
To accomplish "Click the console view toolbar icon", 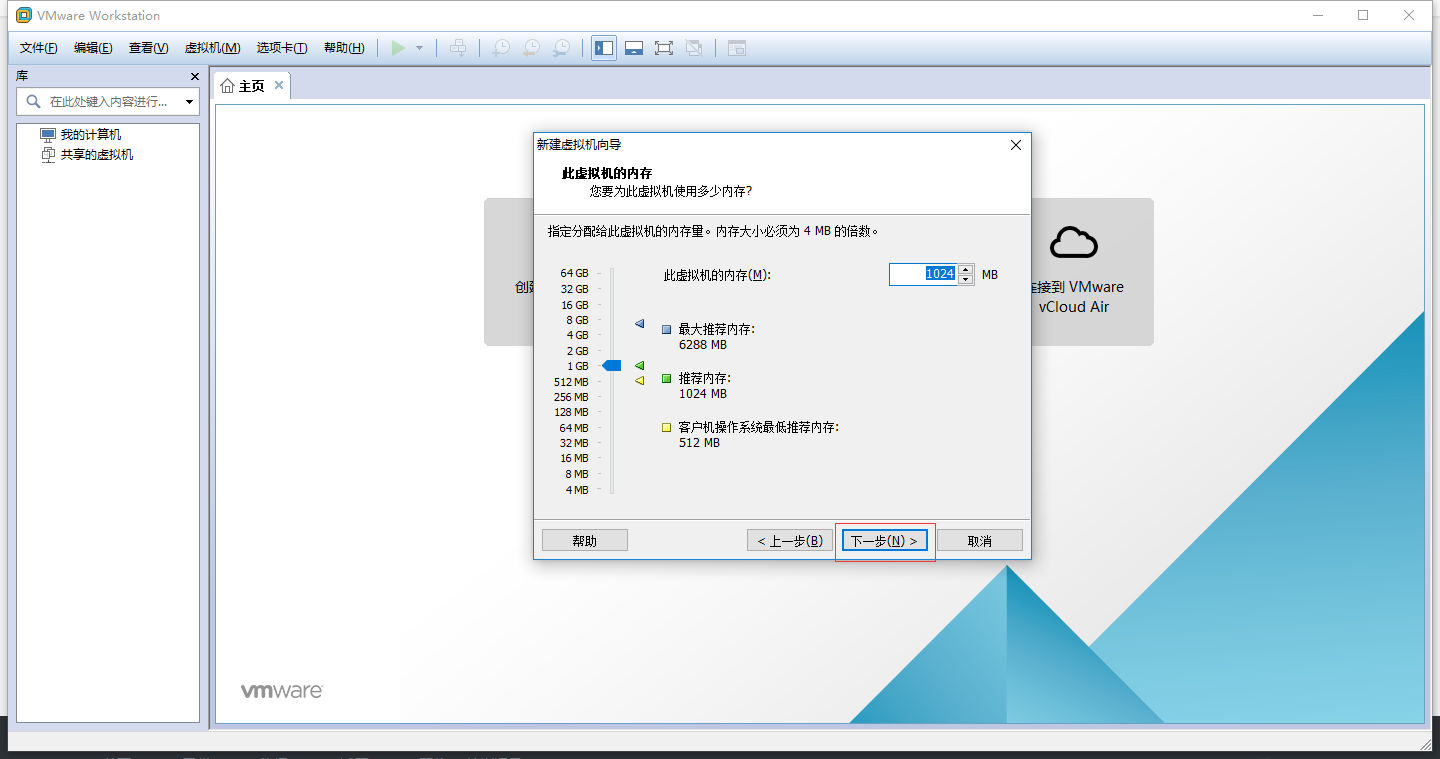I will point(737,48).
